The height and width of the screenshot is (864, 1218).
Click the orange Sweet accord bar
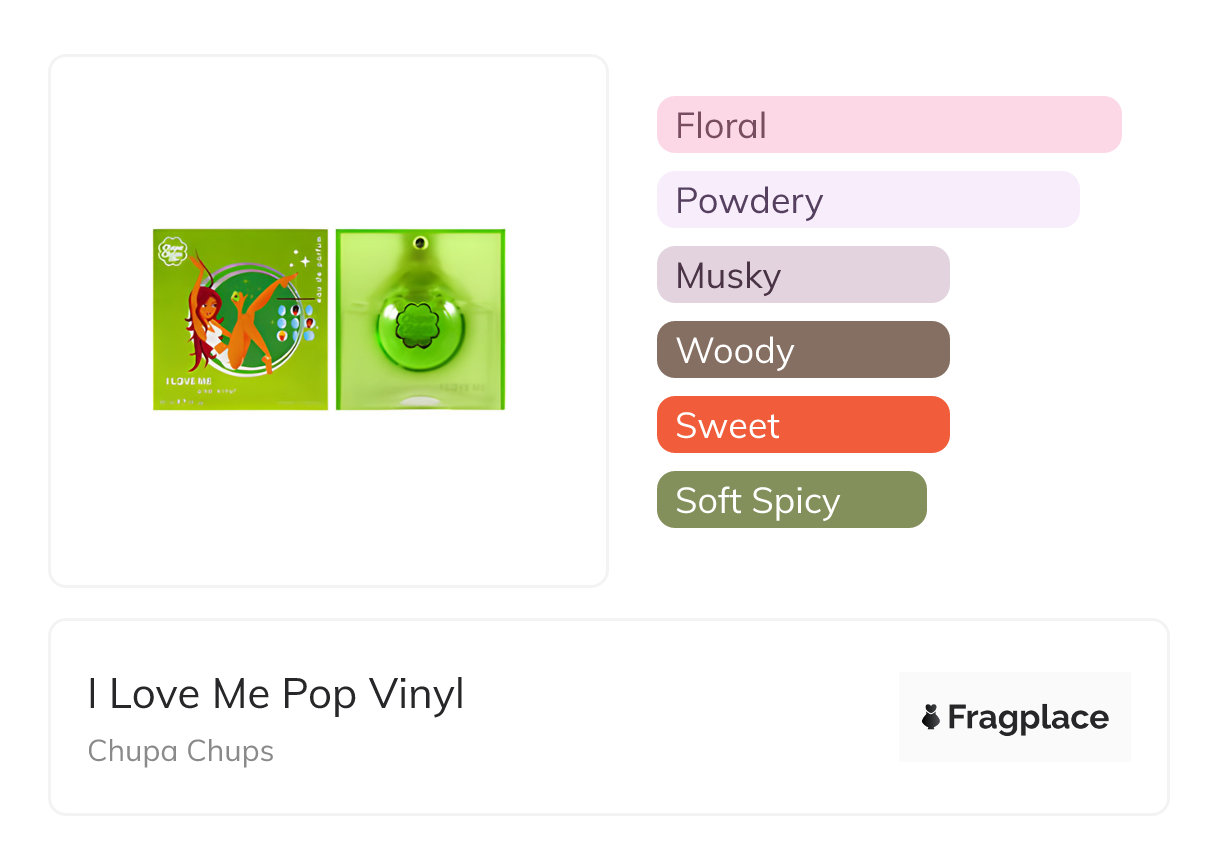pos(802,425)
